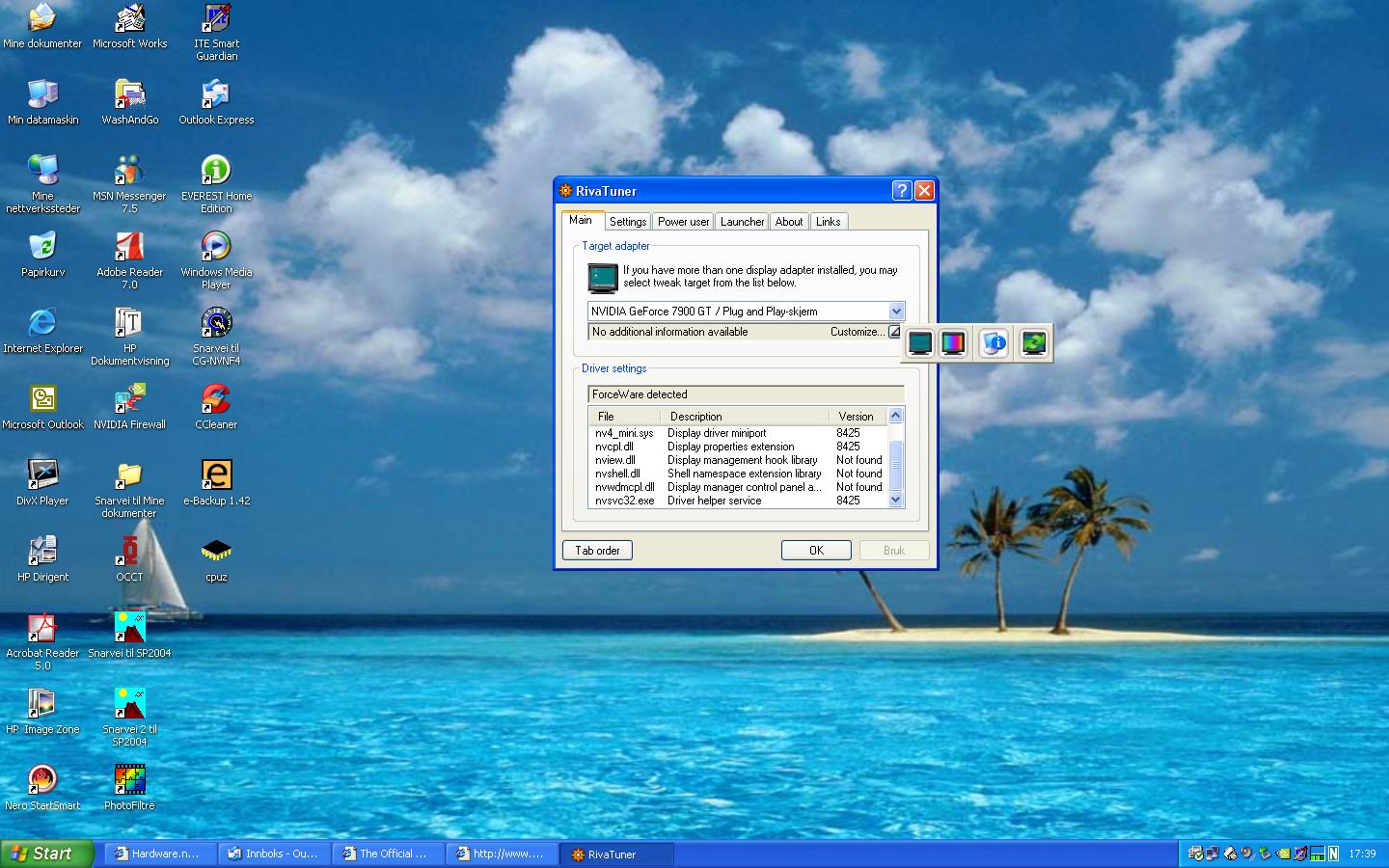The width and height of the screenshot is (1389, 868).
Task: Switch to the Power user tab
Action: pos(683,222)
